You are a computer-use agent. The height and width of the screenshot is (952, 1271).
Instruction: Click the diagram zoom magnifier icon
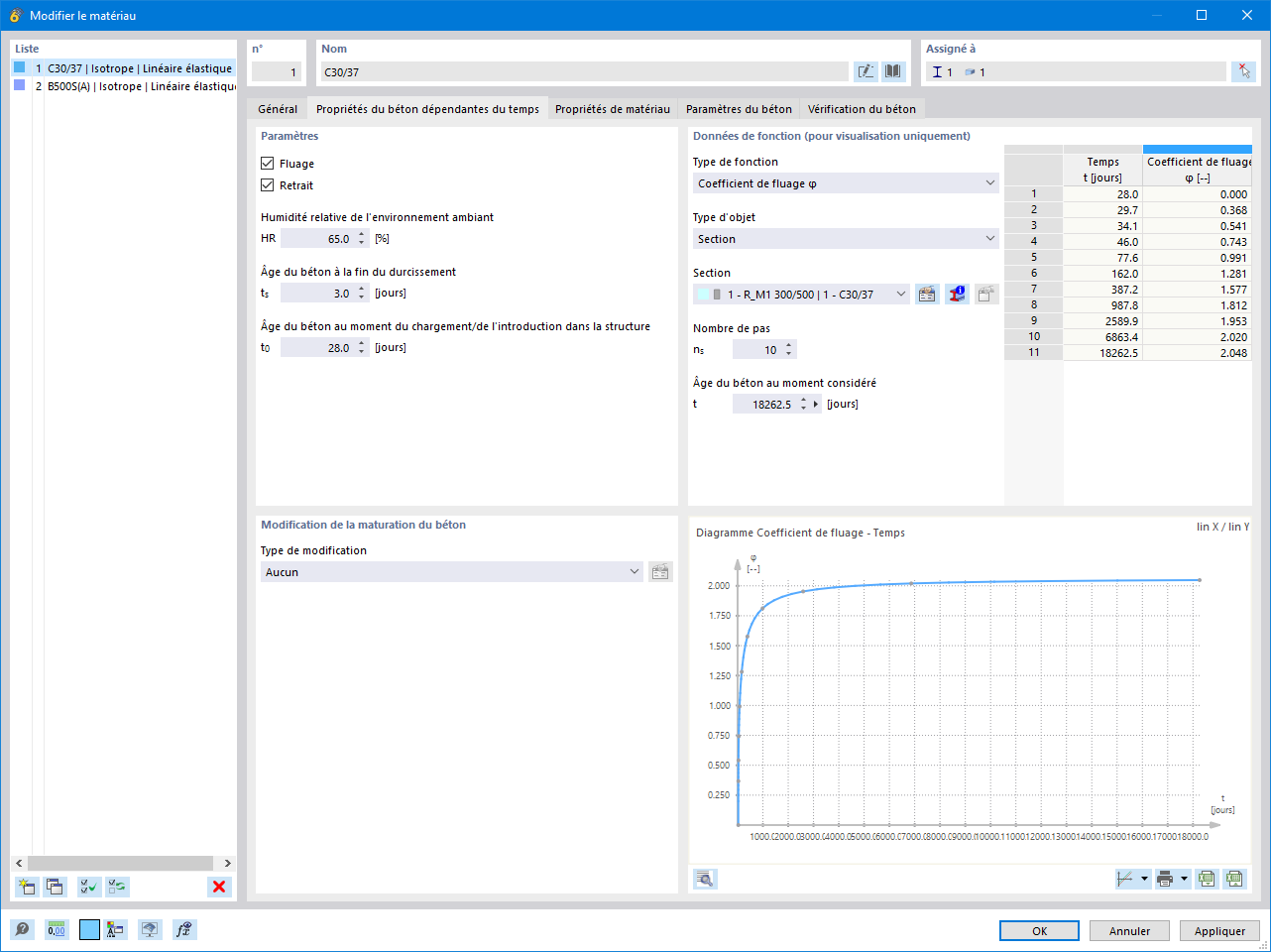pos(705,879)
